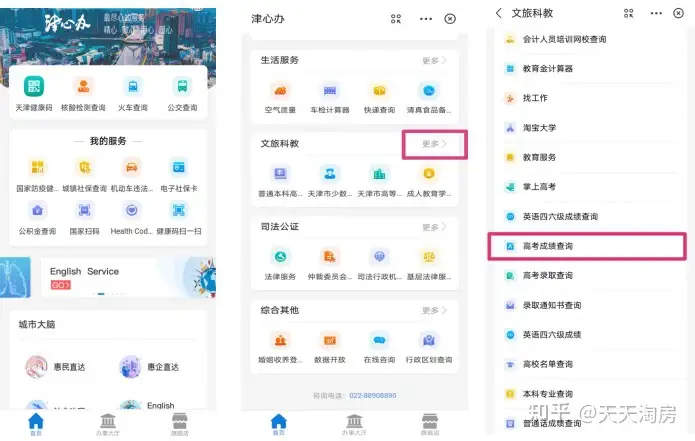Select 首页 tab on home screen
Viewport: 695px width, 441px height.
click(x=36, y=424)
